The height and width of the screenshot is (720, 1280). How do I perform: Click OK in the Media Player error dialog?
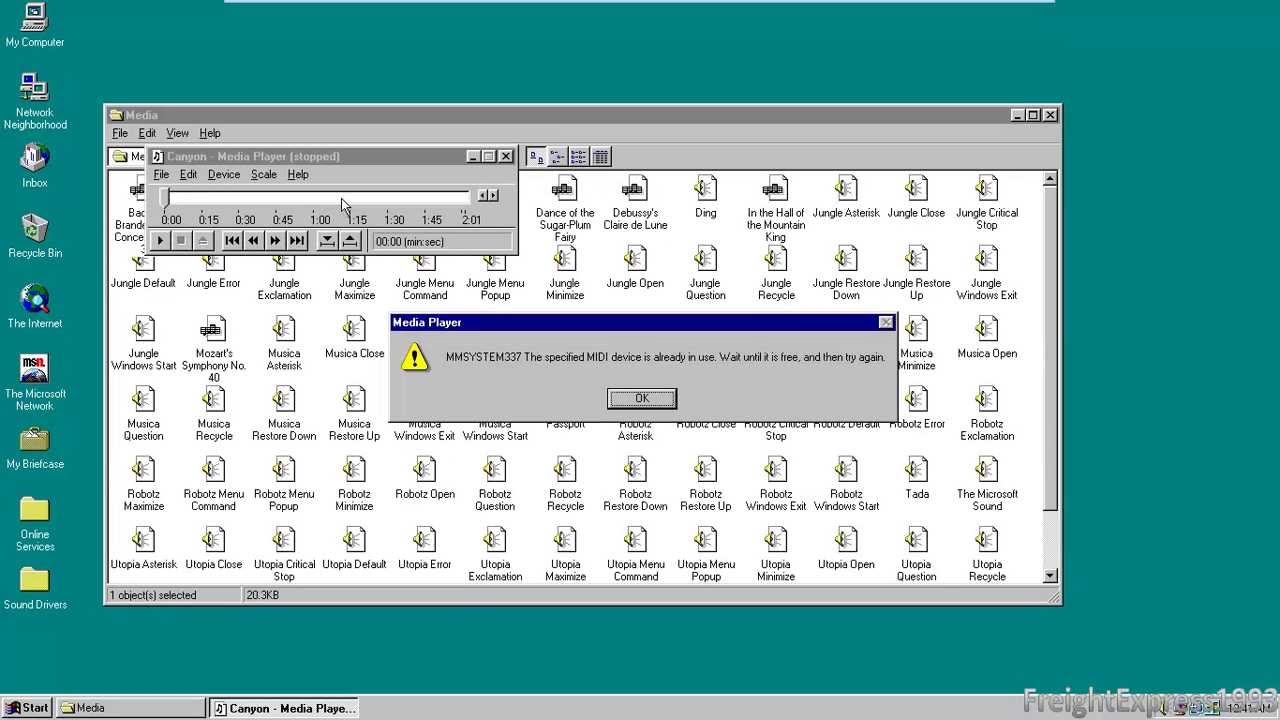pos(642,398)
